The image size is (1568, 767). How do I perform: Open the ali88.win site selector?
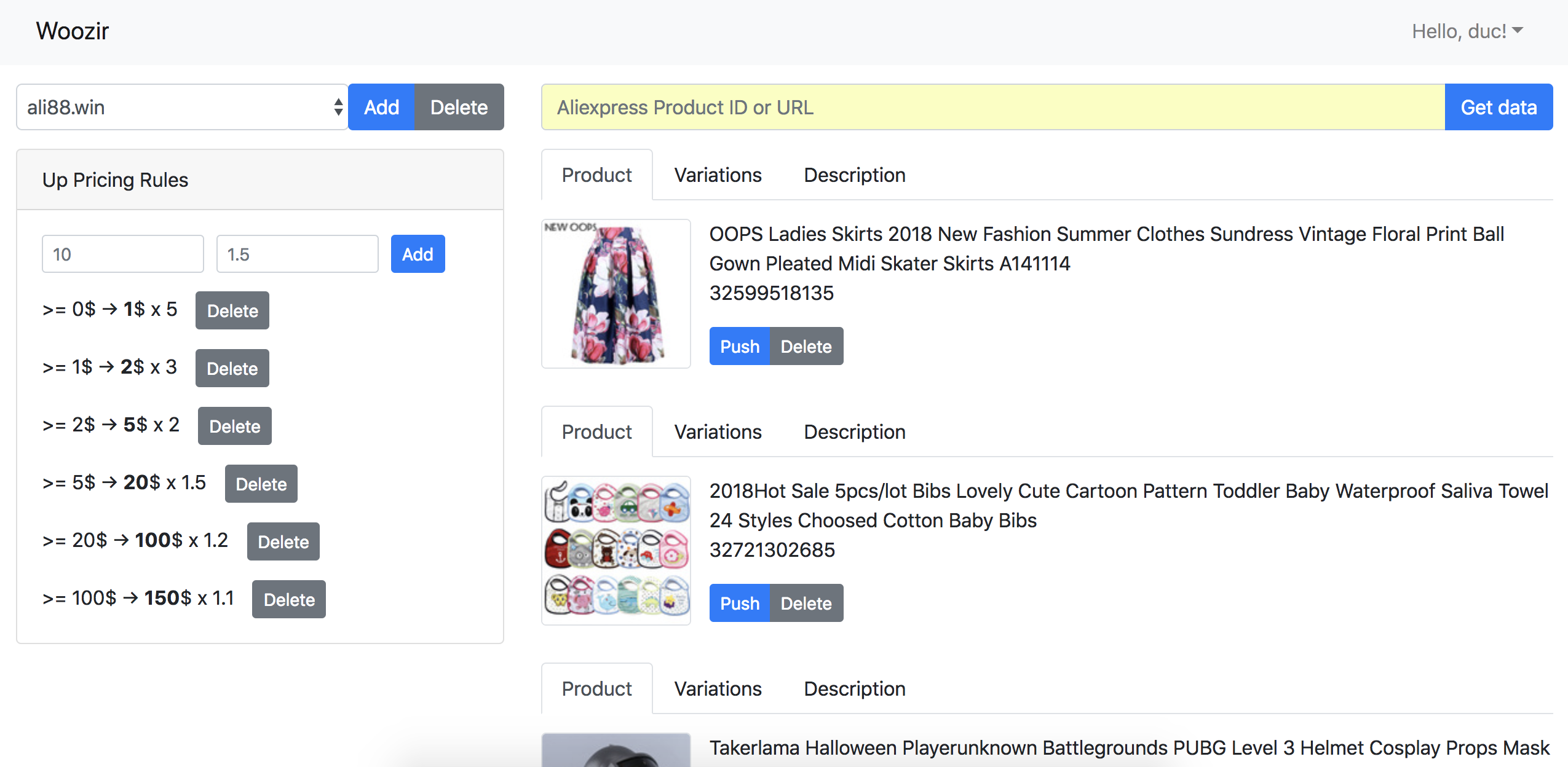pyautogui.click(x=182, y=107)
